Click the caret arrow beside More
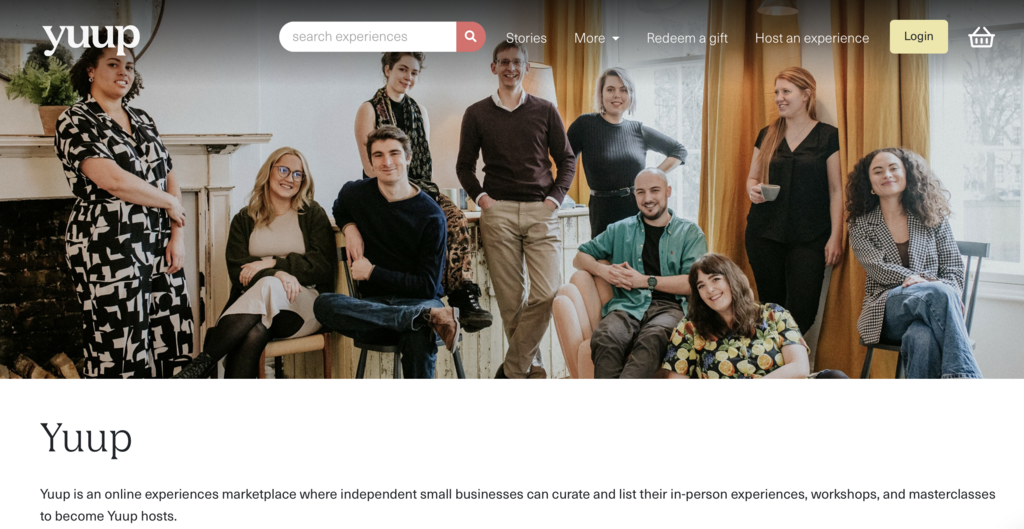 [x=615, y=39]
